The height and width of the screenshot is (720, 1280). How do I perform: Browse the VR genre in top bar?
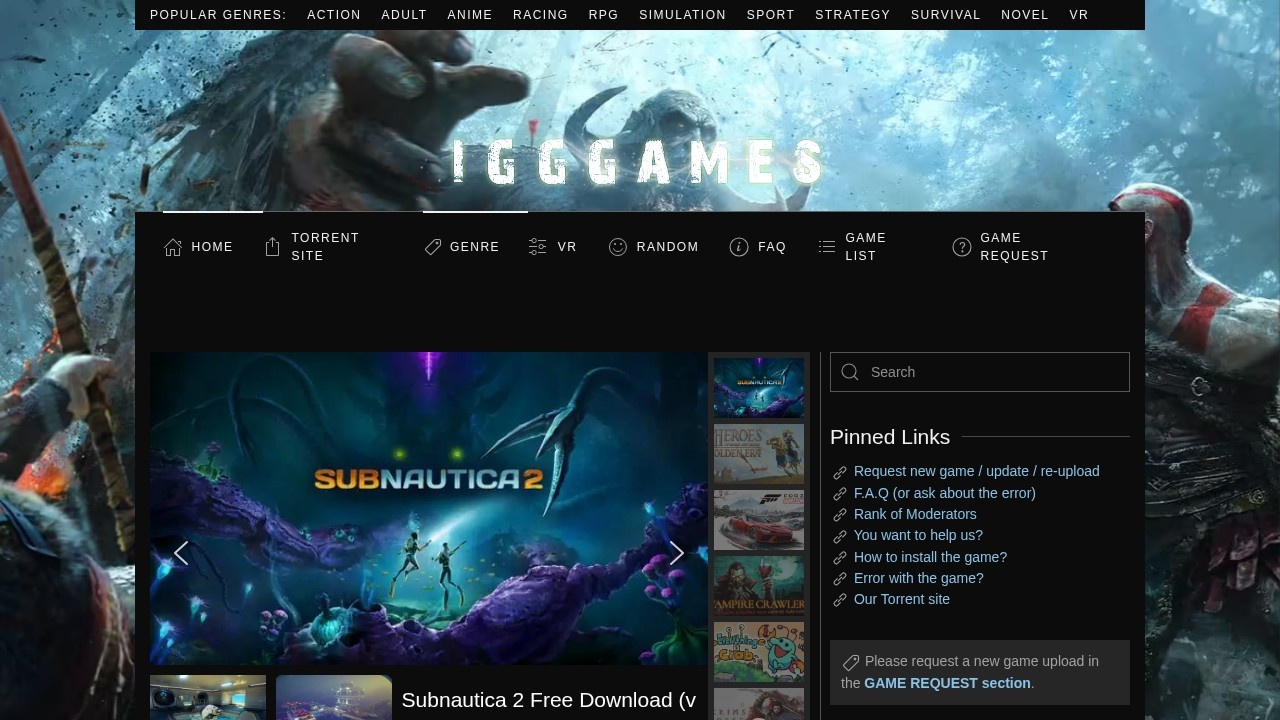point(1079,15)
